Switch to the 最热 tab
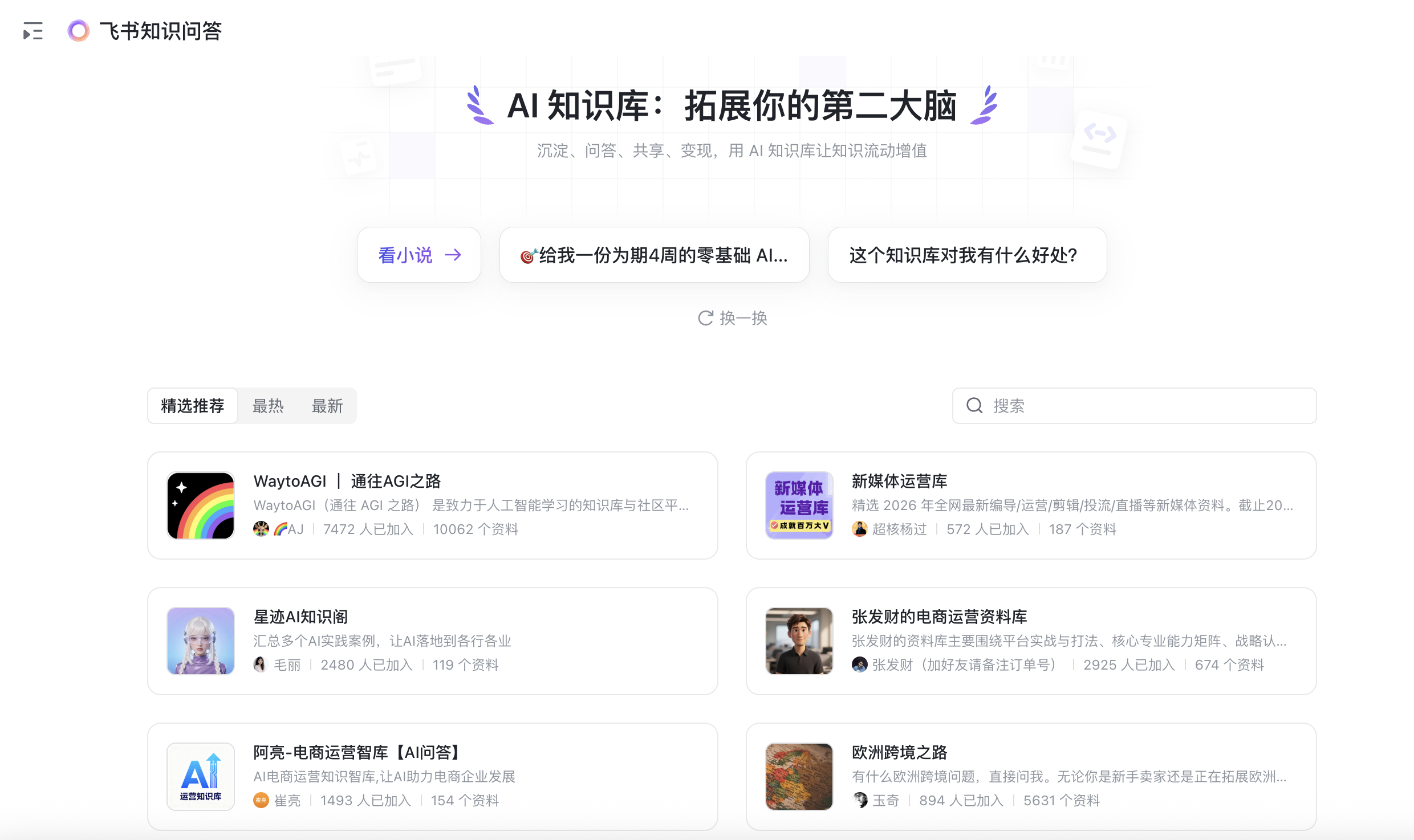Image resolution: width=1414 pixels, height=840 pixels. 268,406
